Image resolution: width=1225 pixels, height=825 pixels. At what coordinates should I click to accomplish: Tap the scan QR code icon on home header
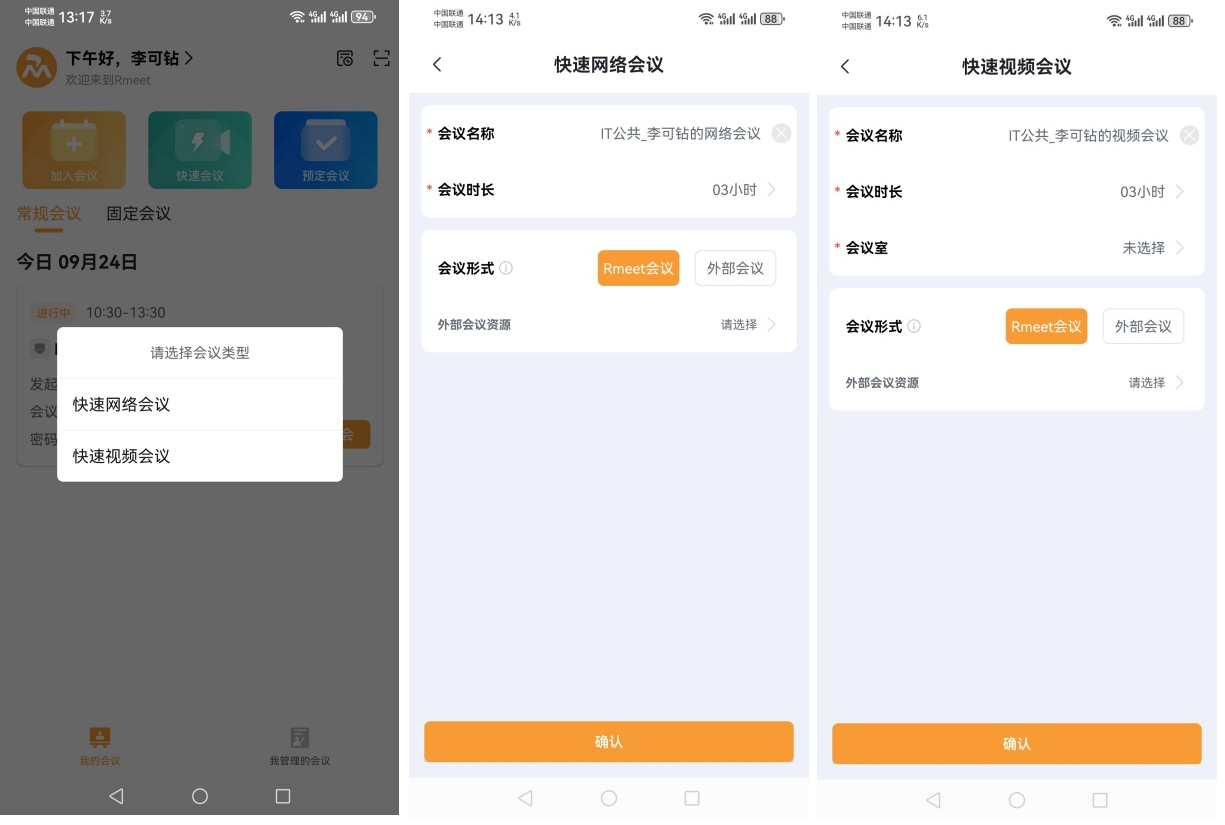[381, 59]
